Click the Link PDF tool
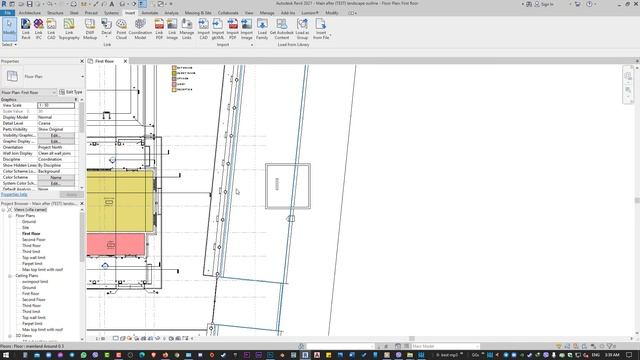The height and width of the screenshot is (360, 640). (159, 29)
